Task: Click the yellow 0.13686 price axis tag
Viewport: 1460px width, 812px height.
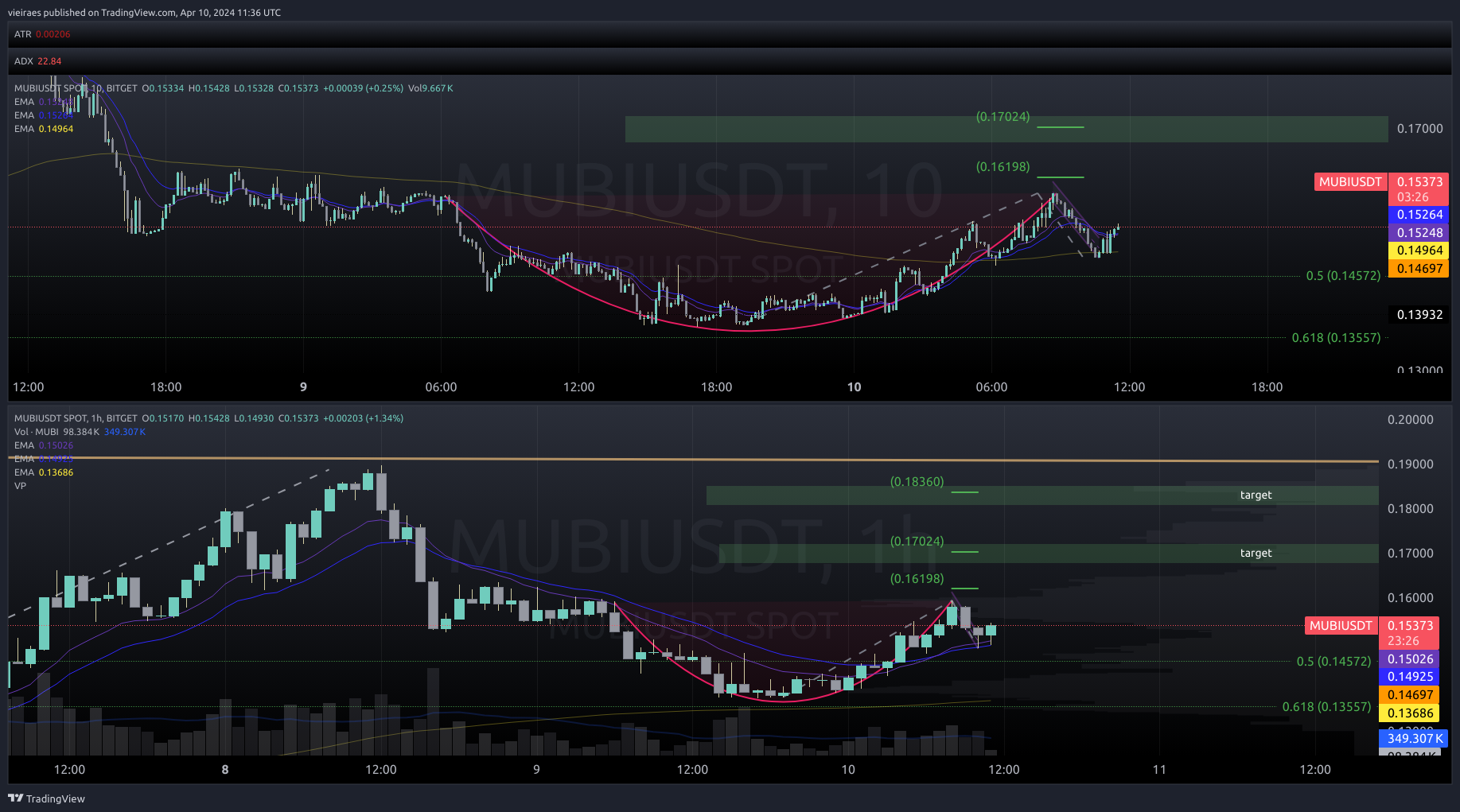Action: [1410, 713]
